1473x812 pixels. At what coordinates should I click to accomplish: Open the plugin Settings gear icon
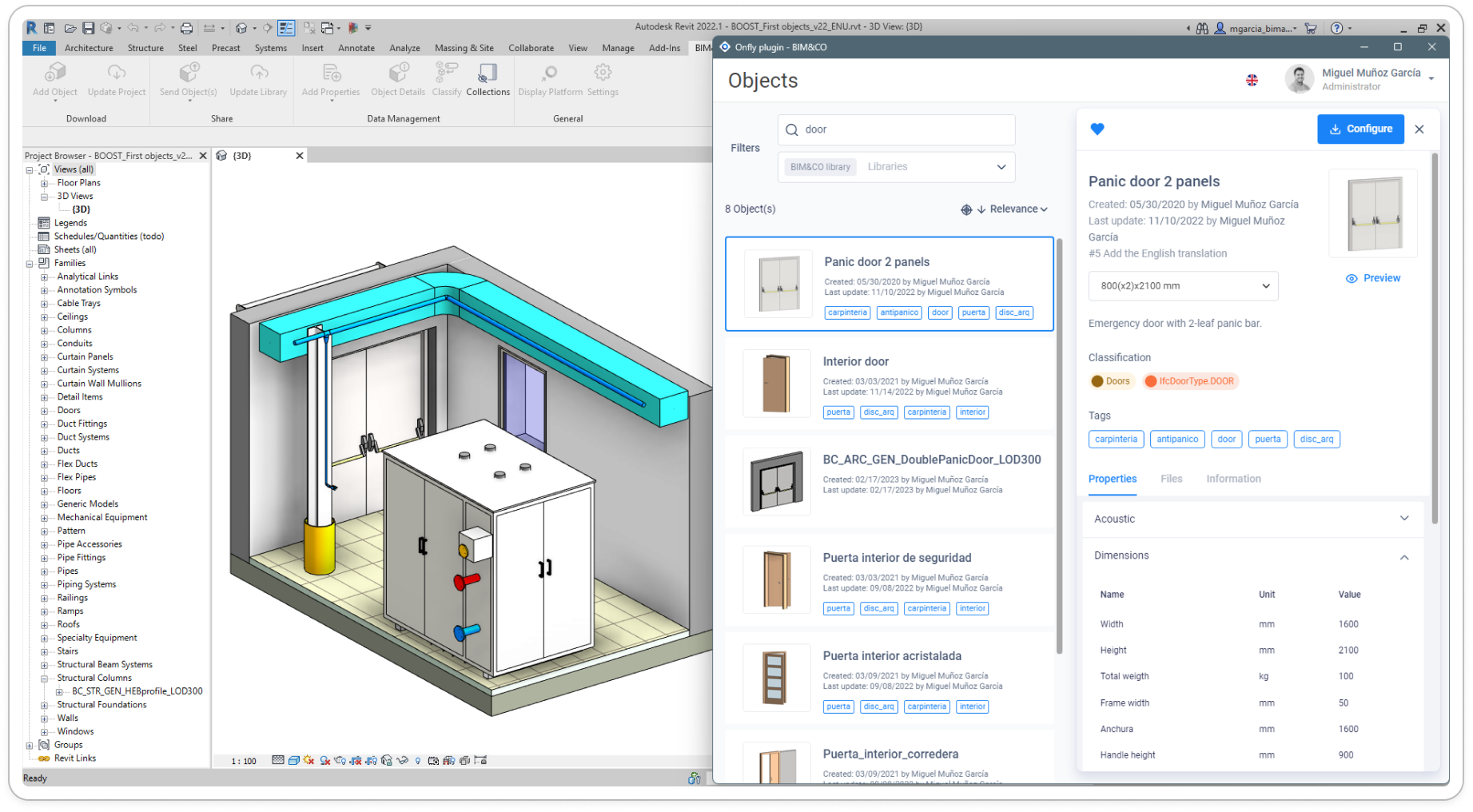tap(603, 73)
